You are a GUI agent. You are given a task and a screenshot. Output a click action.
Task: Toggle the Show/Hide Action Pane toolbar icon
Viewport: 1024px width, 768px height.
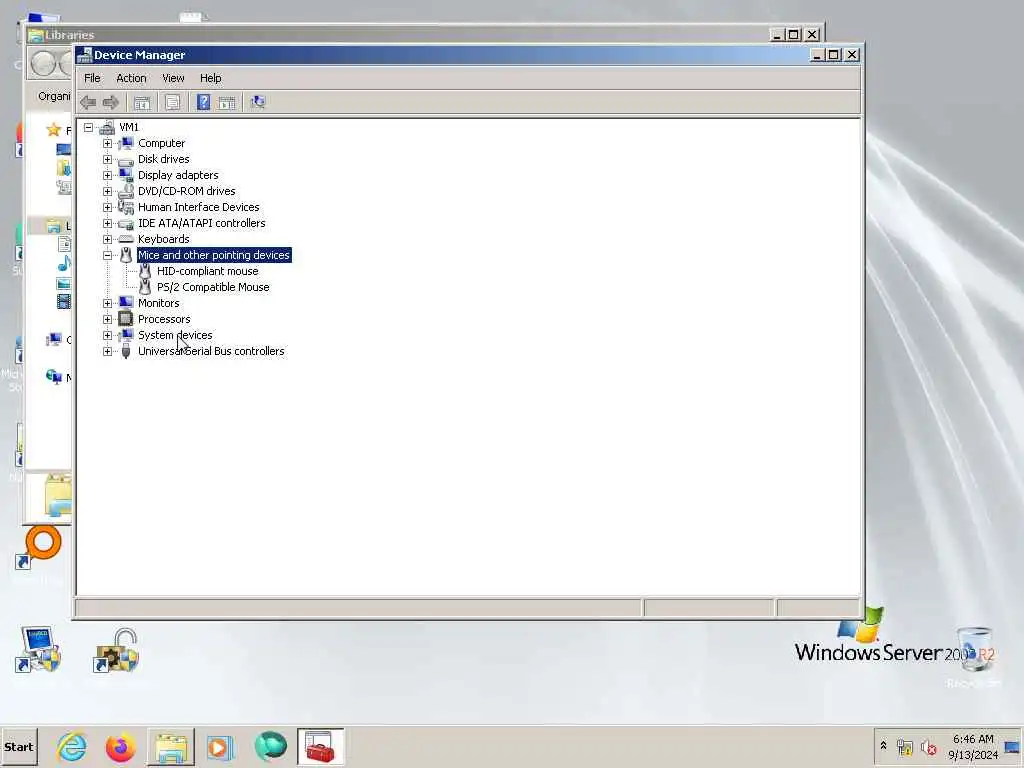point(227,102)
